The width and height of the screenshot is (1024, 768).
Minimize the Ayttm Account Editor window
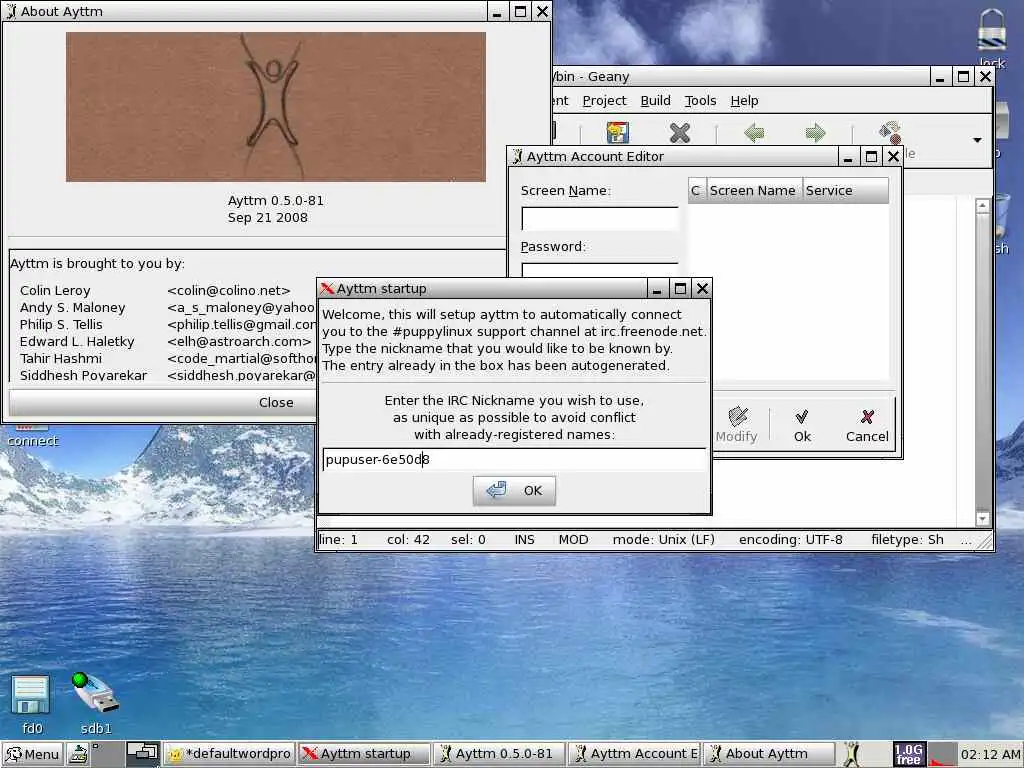pos(848,156)
